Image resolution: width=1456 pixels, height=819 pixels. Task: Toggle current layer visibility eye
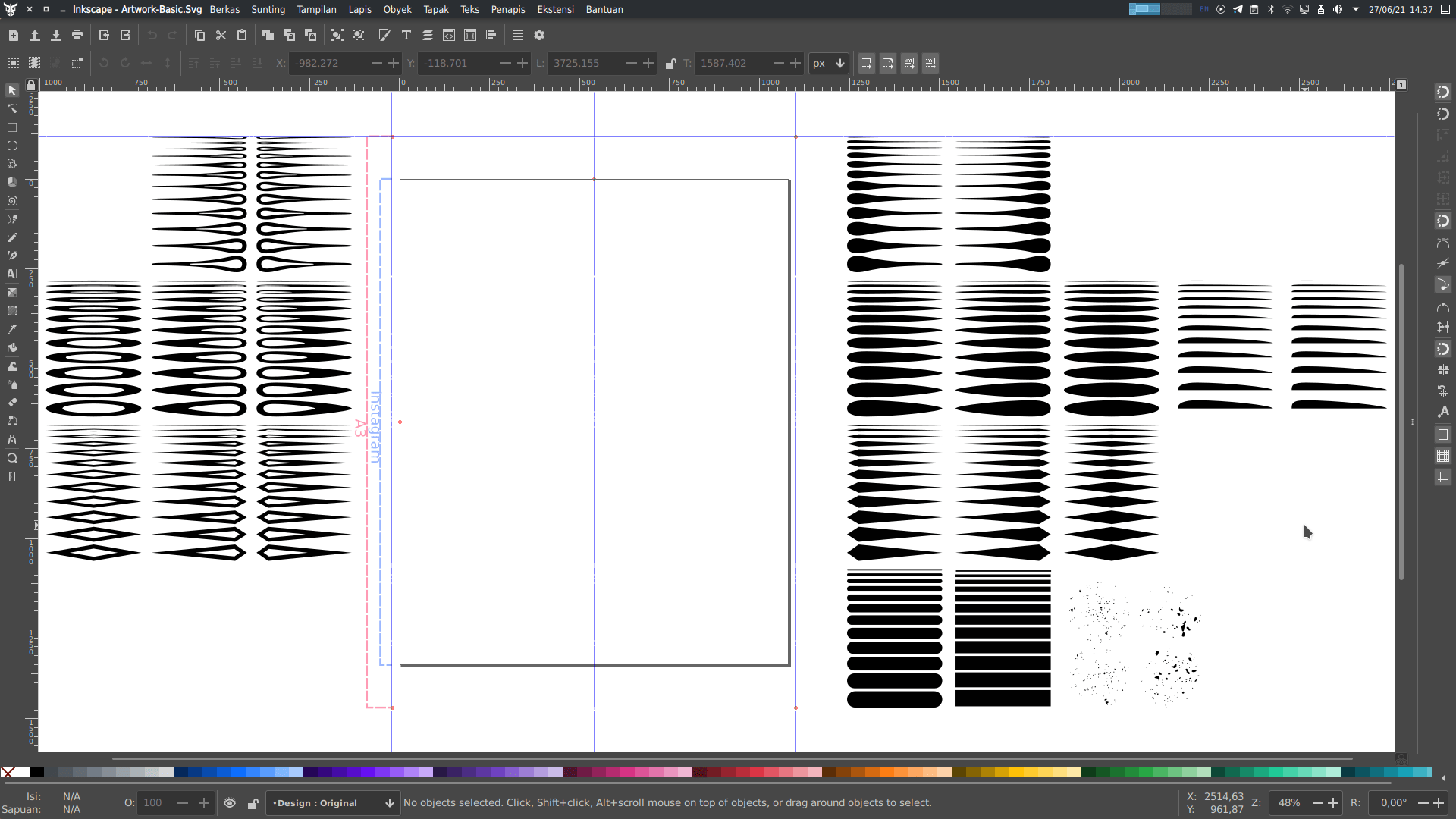[x=230, y=803]
